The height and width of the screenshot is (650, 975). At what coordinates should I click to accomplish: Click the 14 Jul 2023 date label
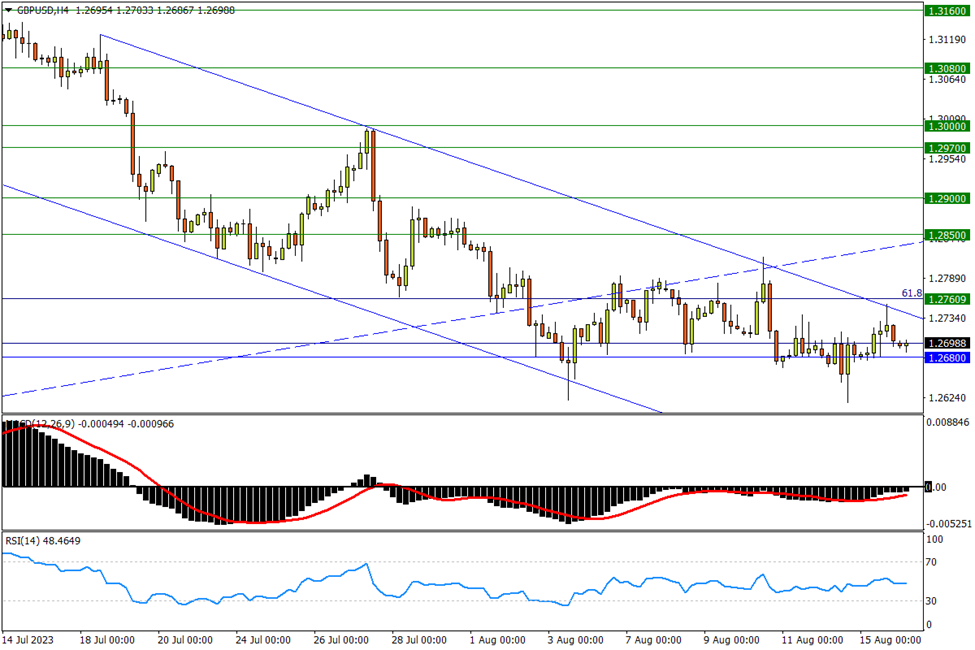tap(30, 639)
